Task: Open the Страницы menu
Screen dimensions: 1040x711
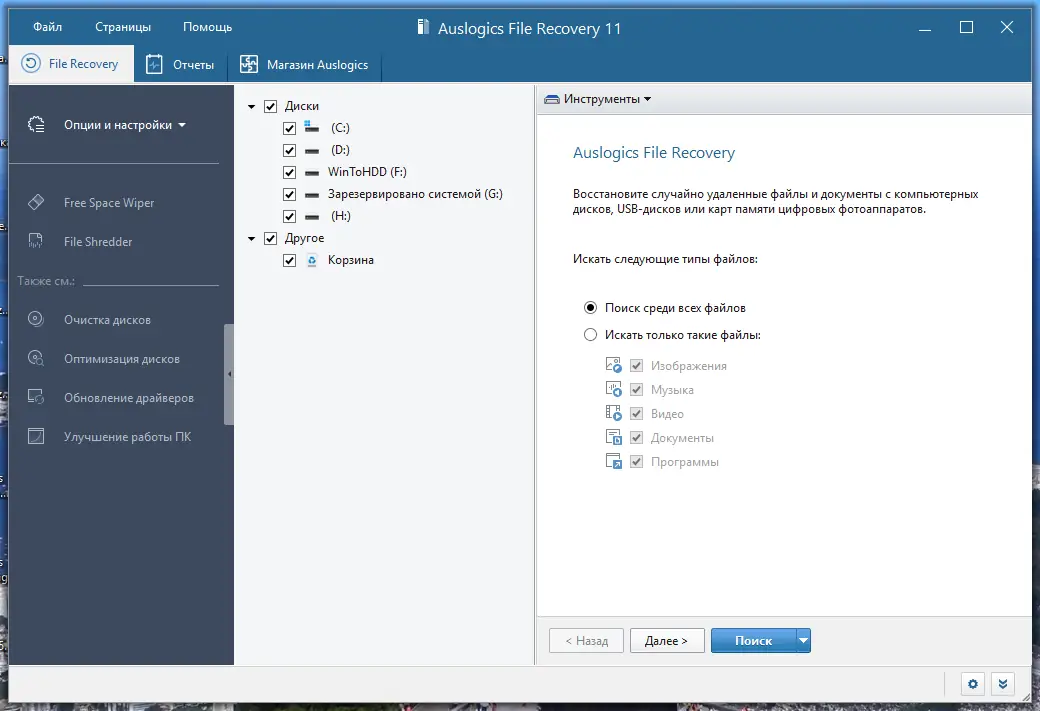Action: tap(123, 27)
